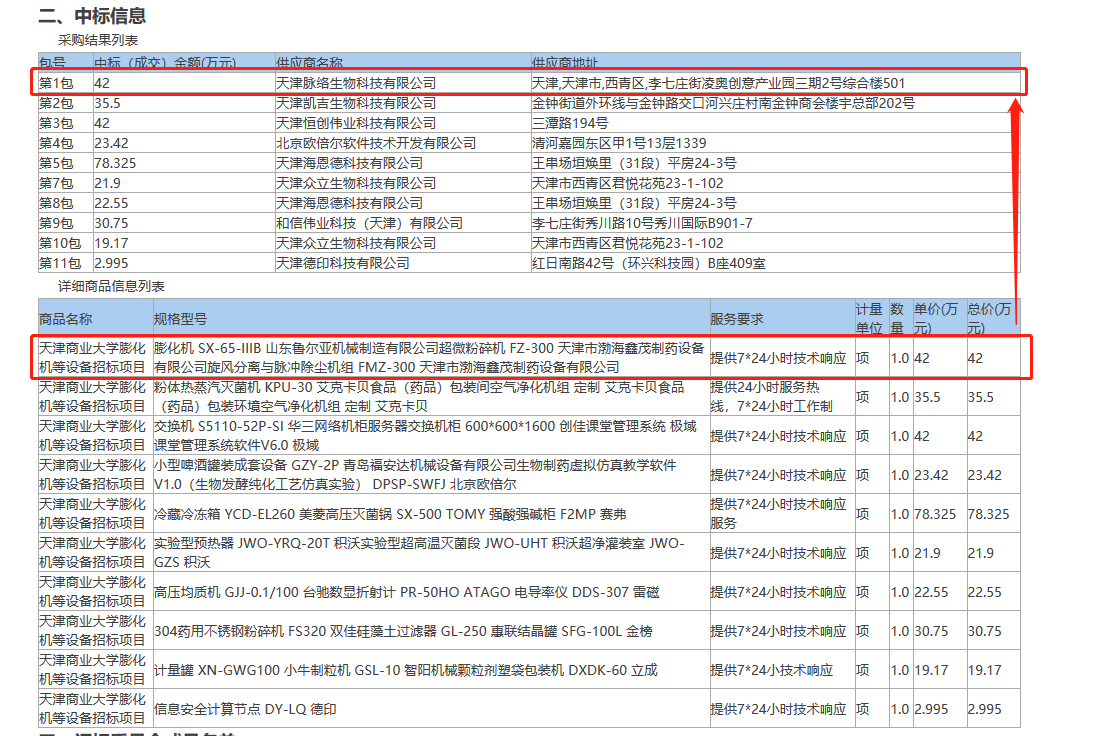
Task: Click supplier 天津脉络生物科技有限公司
Action: click(x=356, y=83)
